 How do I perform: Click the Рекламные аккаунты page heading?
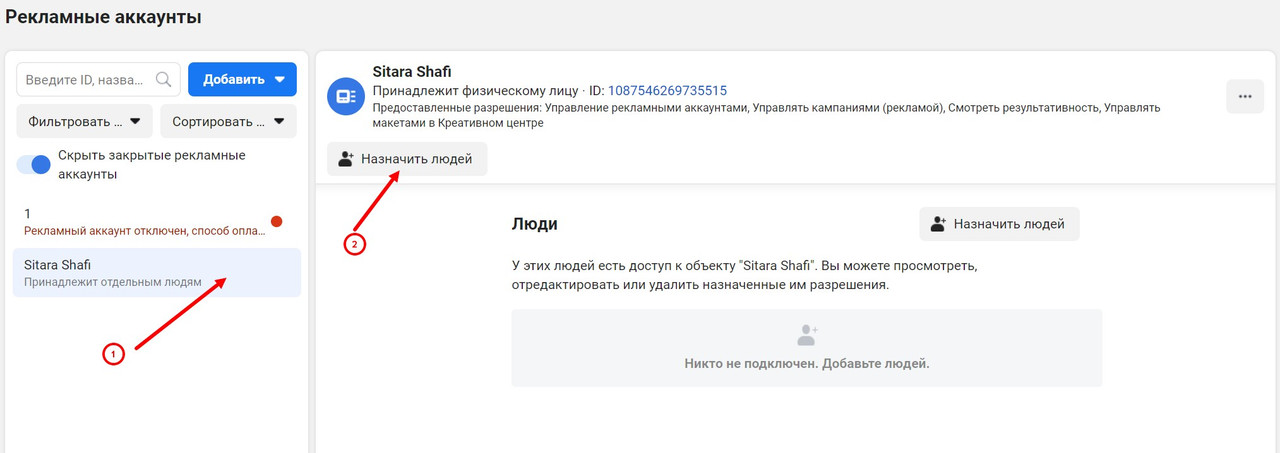tap(103, 17)
